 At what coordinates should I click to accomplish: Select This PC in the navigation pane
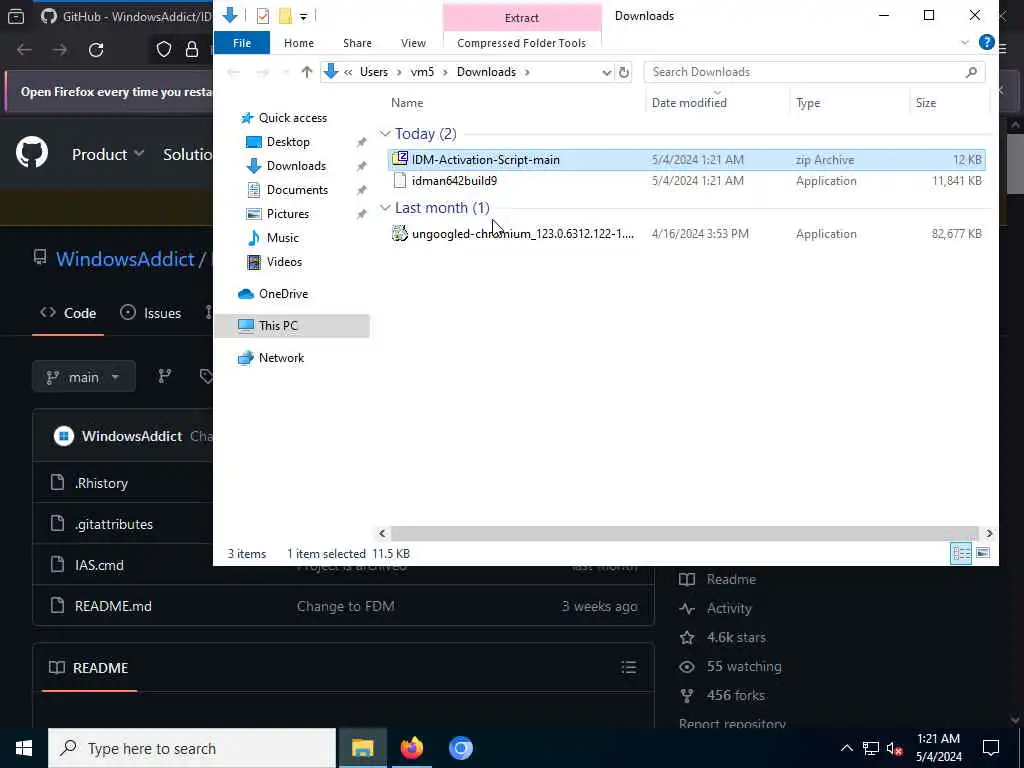(x=291, y=326)
